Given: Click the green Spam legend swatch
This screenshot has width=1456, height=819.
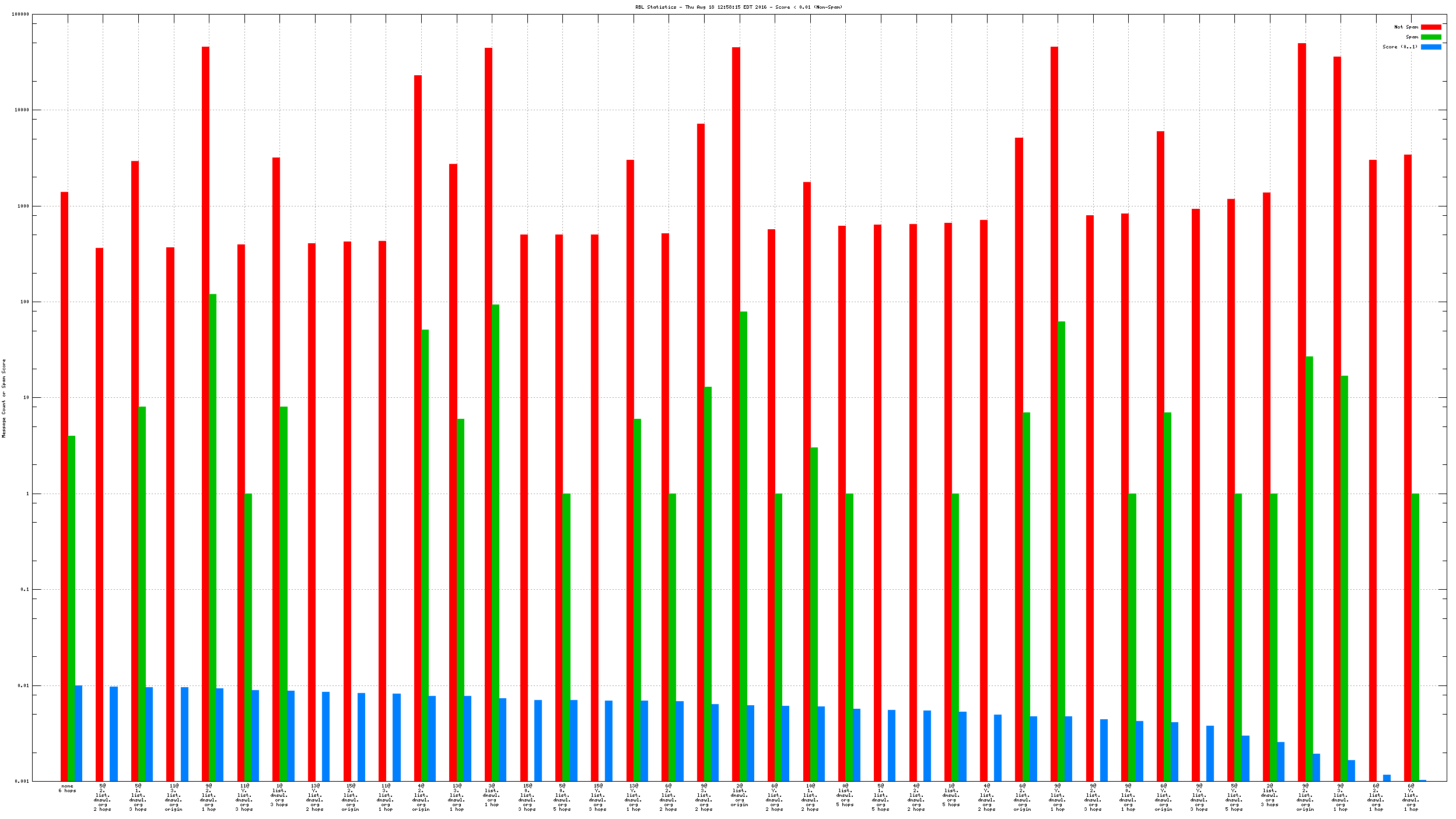Looking at the screenshot, I should point(1430,37).
